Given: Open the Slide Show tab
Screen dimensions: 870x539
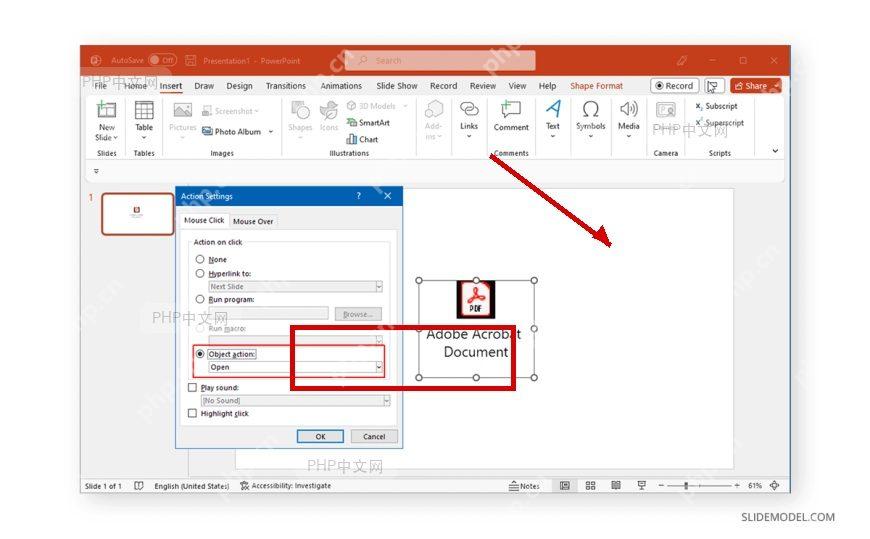Looking at the screenshot, I should point(397,86).
